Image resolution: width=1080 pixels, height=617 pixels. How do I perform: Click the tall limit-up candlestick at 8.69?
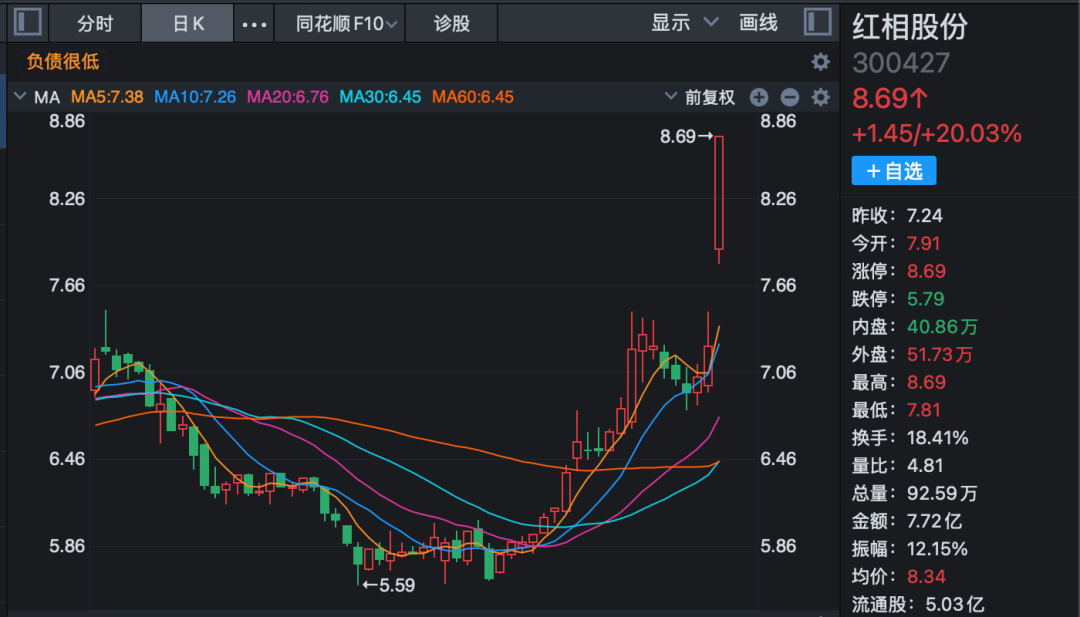click(719, 193)
